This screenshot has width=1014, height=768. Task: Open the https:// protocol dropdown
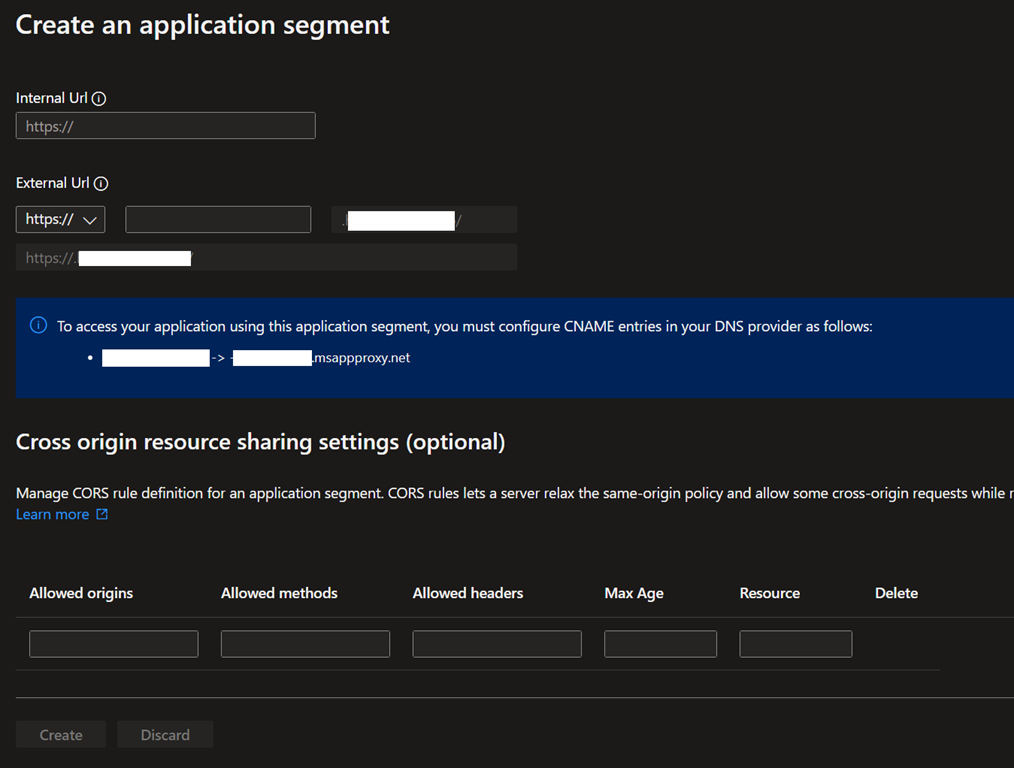(x=61, y=219)
